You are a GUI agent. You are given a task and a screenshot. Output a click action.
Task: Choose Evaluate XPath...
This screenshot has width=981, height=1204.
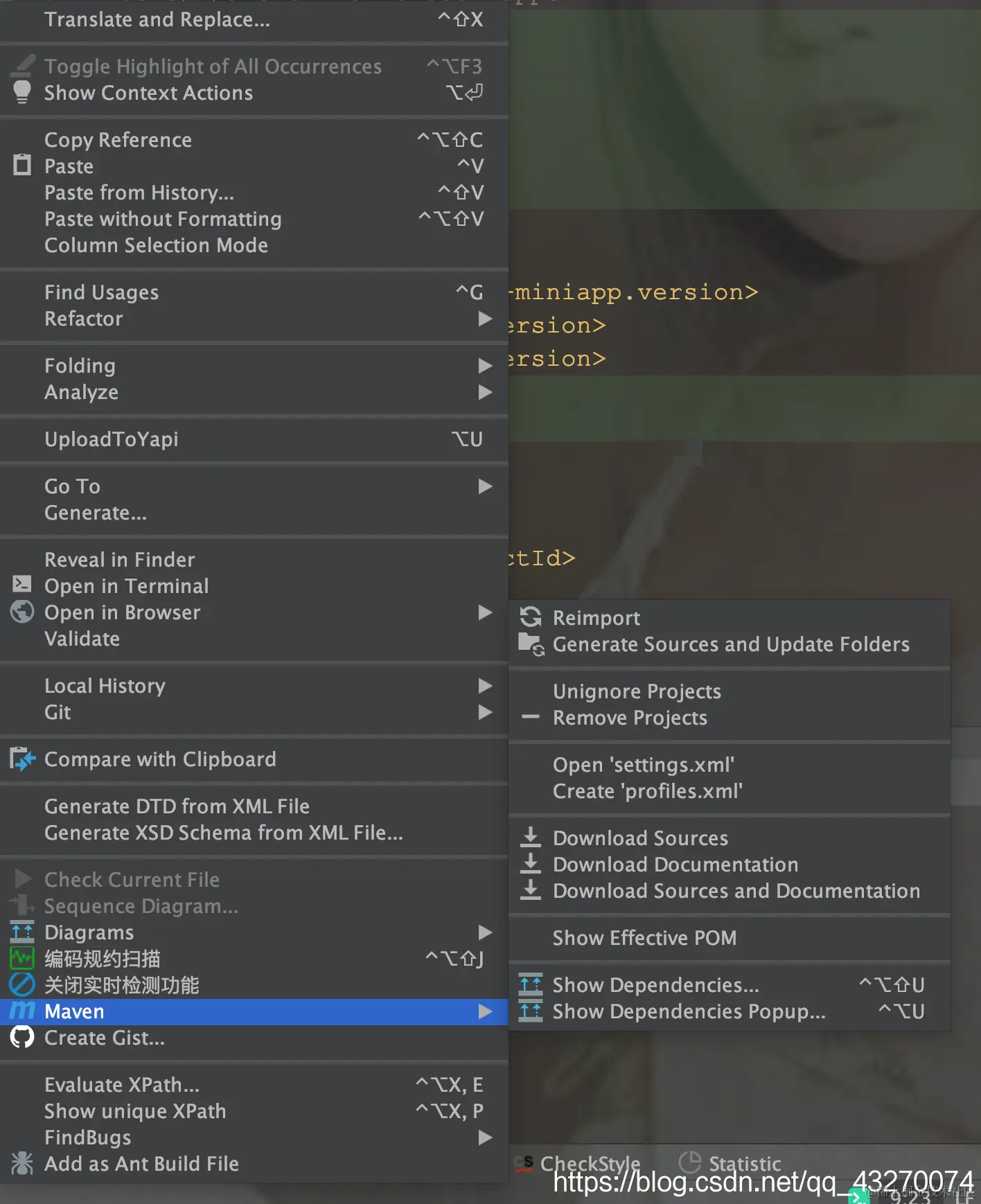pyautogui.click(x=254, y=1085)
